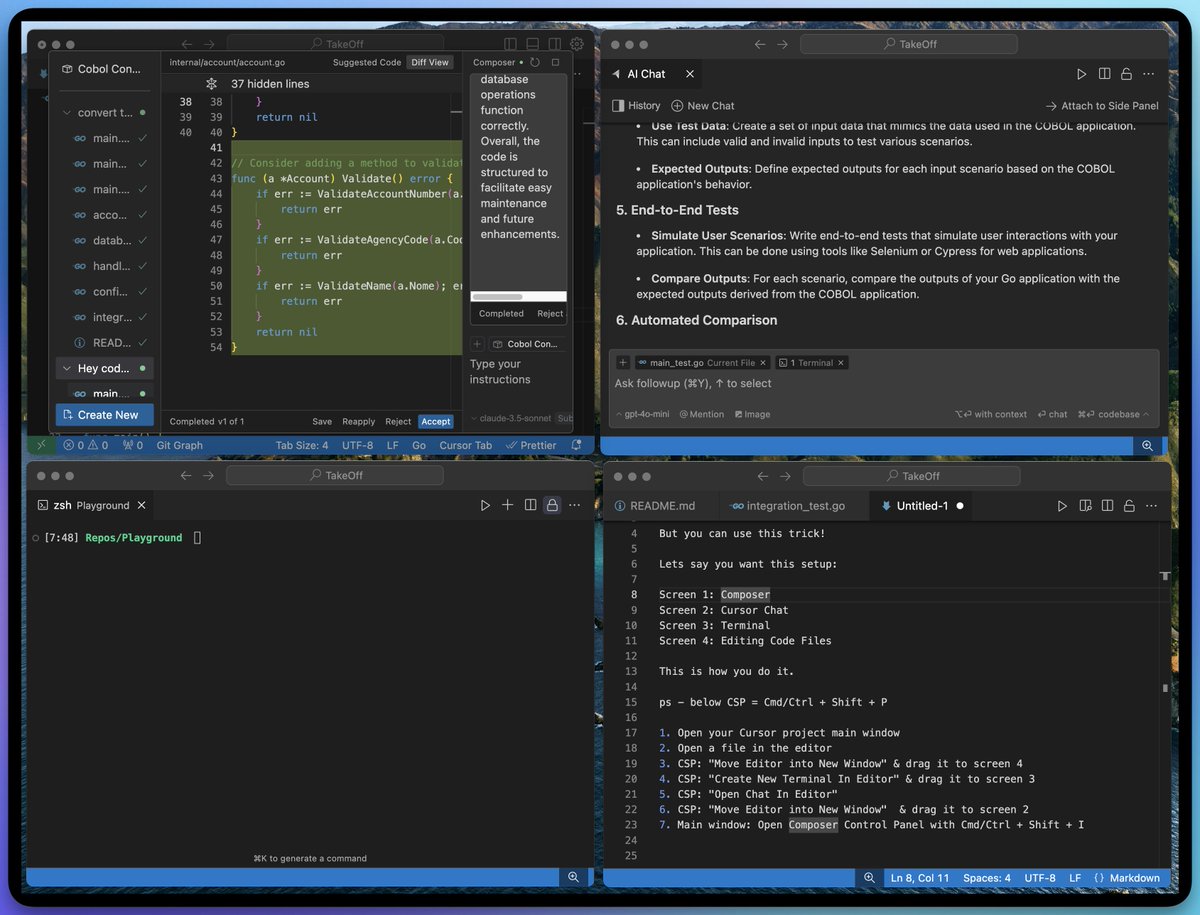
Task: Open remote window icon in Composer window status bar
Action: [x=40, y=445]
